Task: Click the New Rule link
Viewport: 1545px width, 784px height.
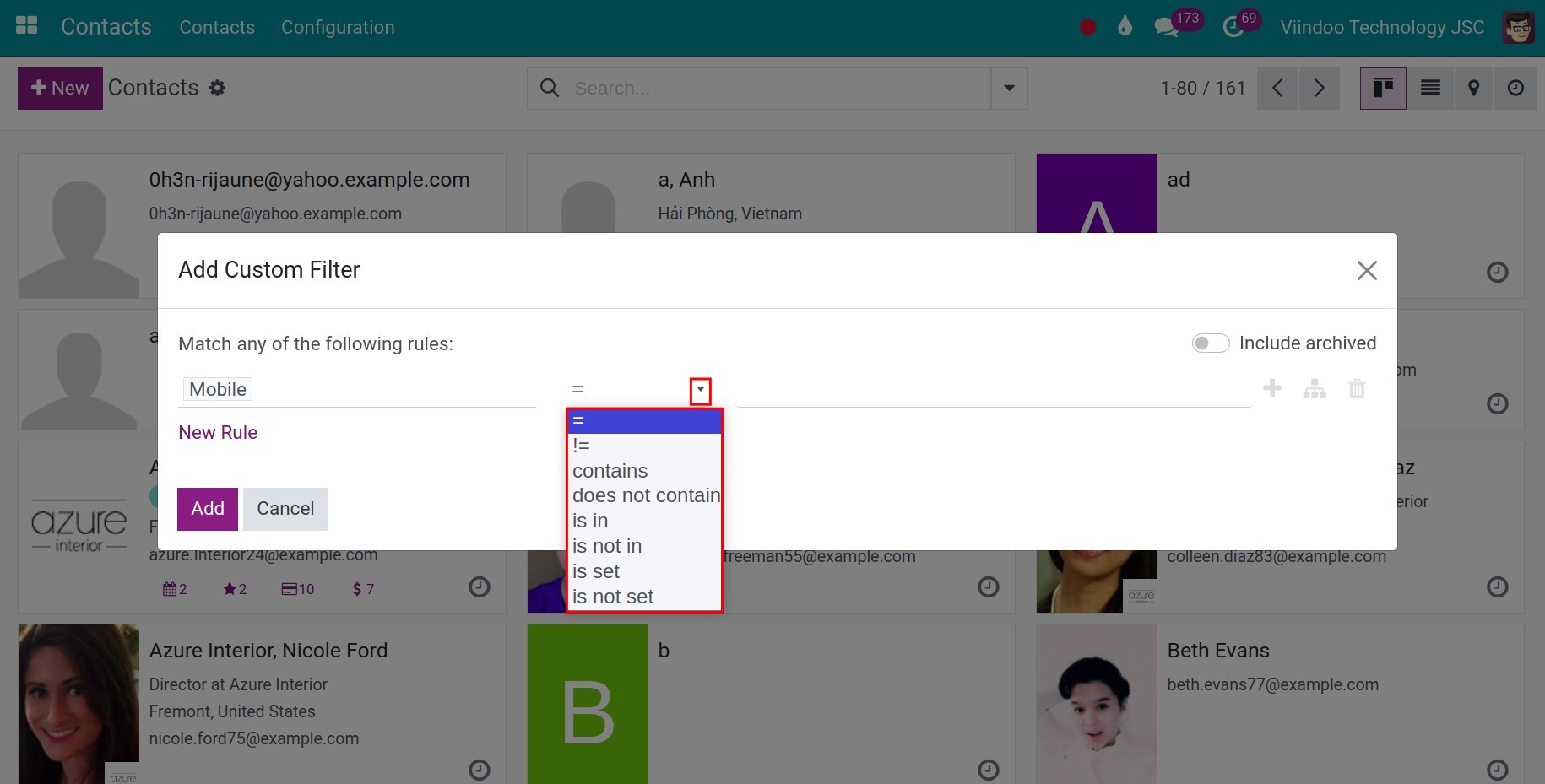Action: point(218,432)
